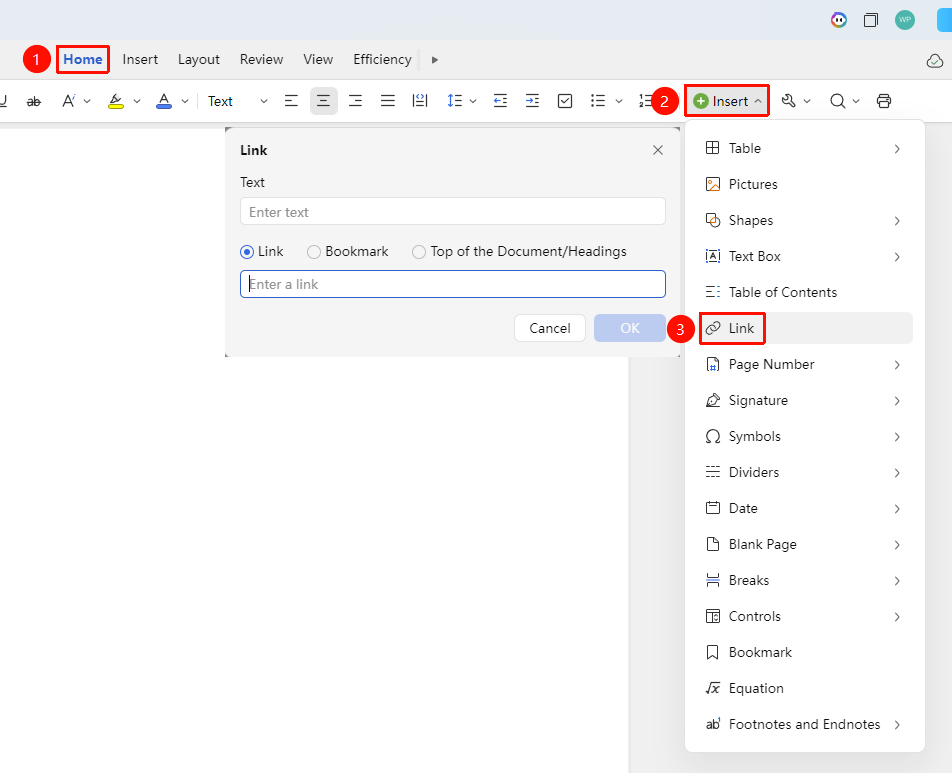The height and width of the screenshot is (773, 952).
Task: Switch to the Layout tab
Action: click(x=199, y=60)
